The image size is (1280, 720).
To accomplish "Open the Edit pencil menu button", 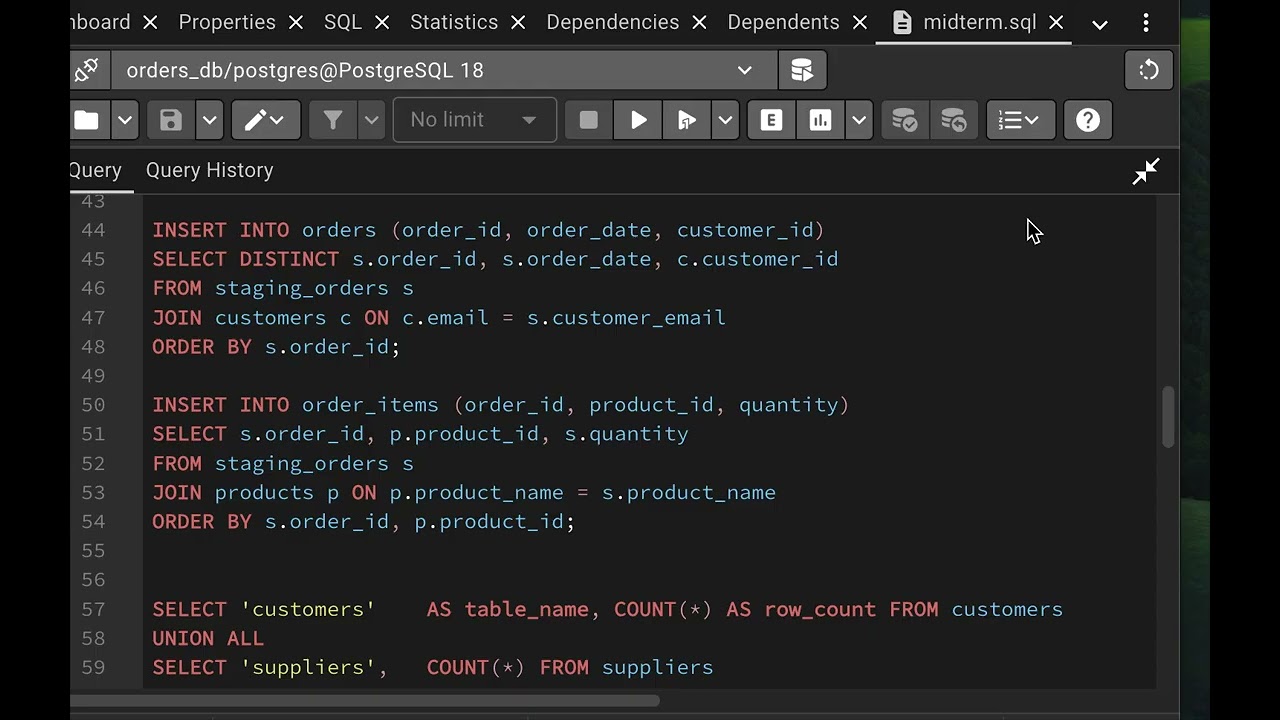I will pyautogui.click(x=266, y=120).
